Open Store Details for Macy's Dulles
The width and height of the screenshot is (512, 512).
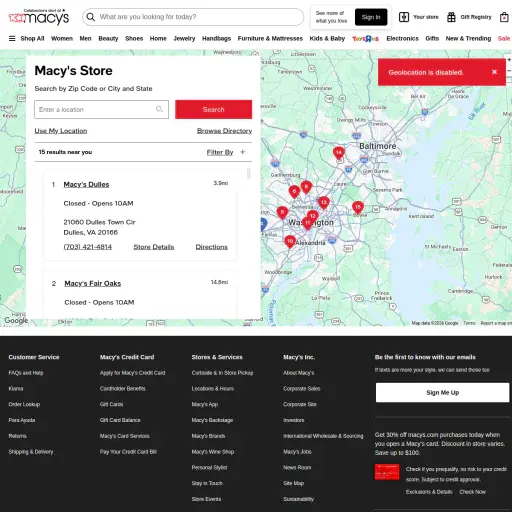pos(154,247)
